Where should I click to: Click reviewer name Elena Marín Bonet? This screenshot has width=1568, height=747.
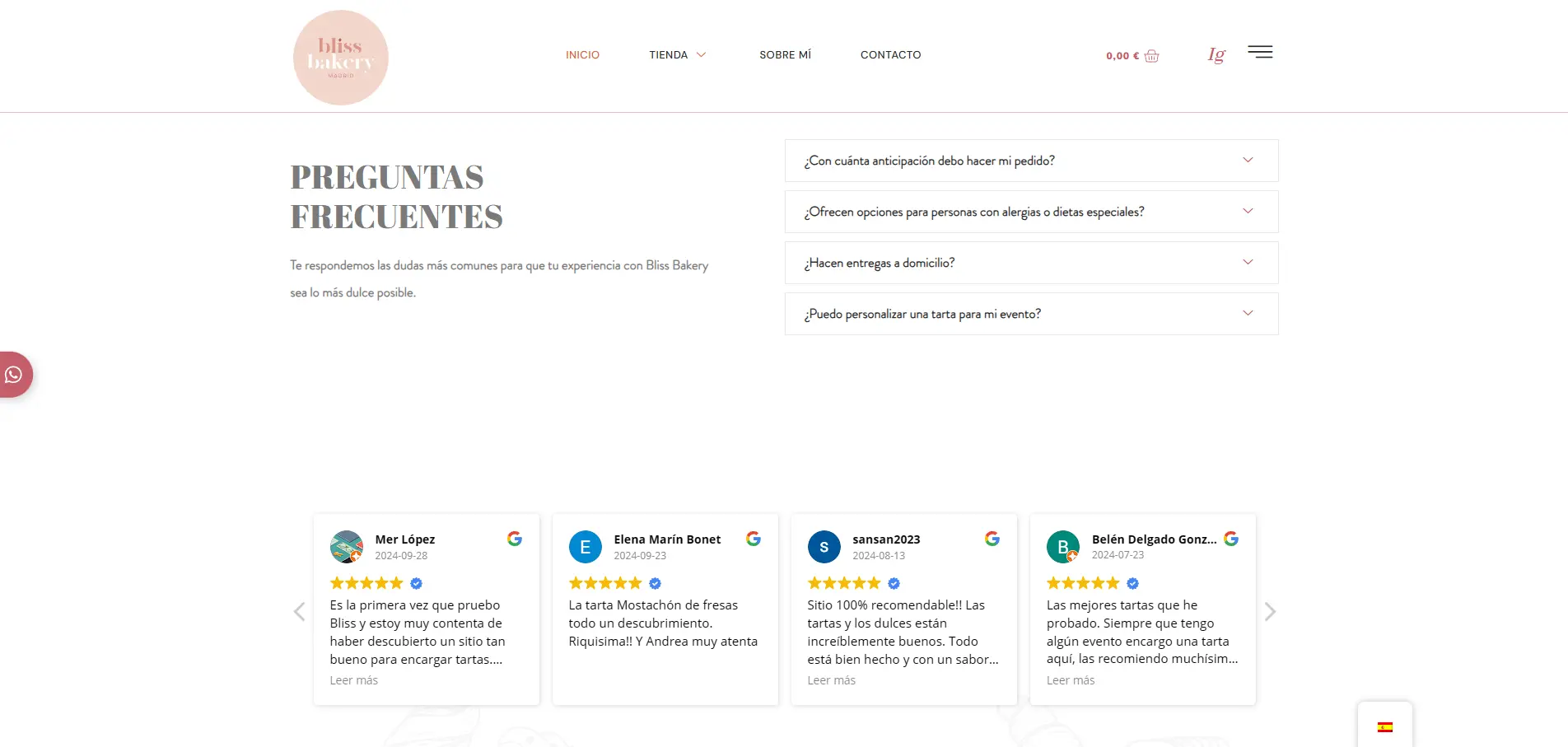(667, 539)
